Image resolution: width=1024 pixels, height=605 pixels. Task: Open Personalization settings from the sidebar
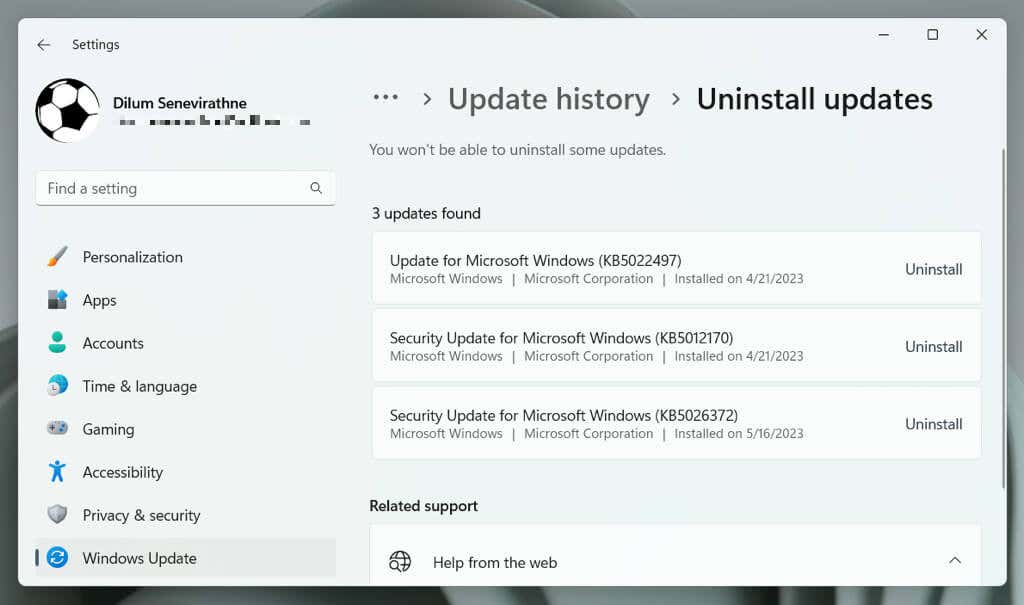131,257
